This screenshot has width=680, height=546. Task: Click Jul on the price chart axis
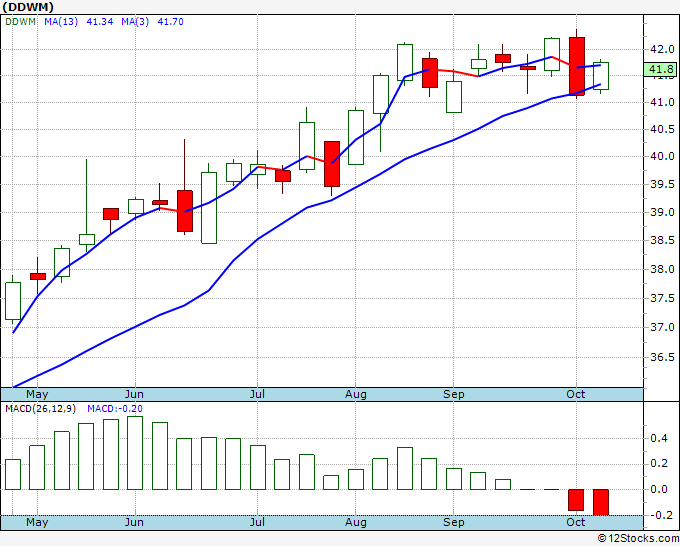257,394
